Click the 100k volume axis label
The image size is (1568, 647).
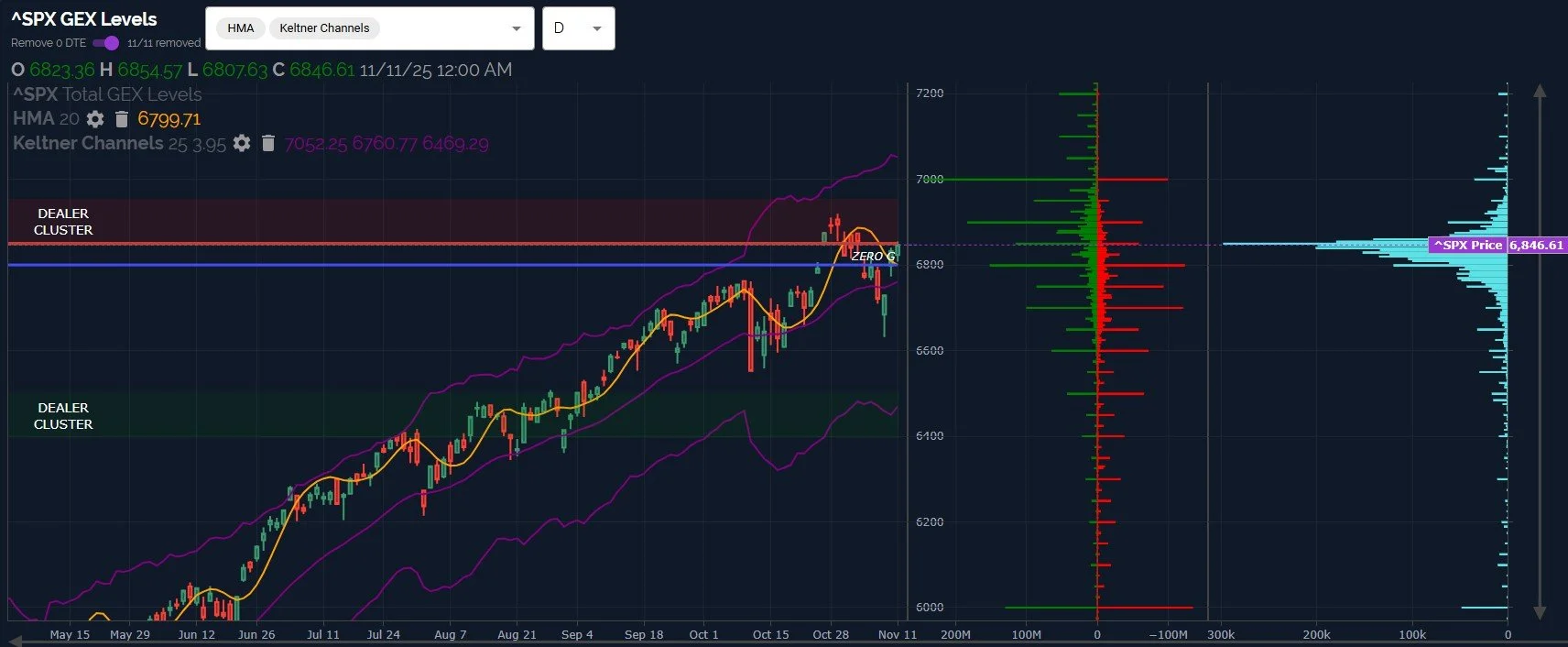coord(1412,634)
